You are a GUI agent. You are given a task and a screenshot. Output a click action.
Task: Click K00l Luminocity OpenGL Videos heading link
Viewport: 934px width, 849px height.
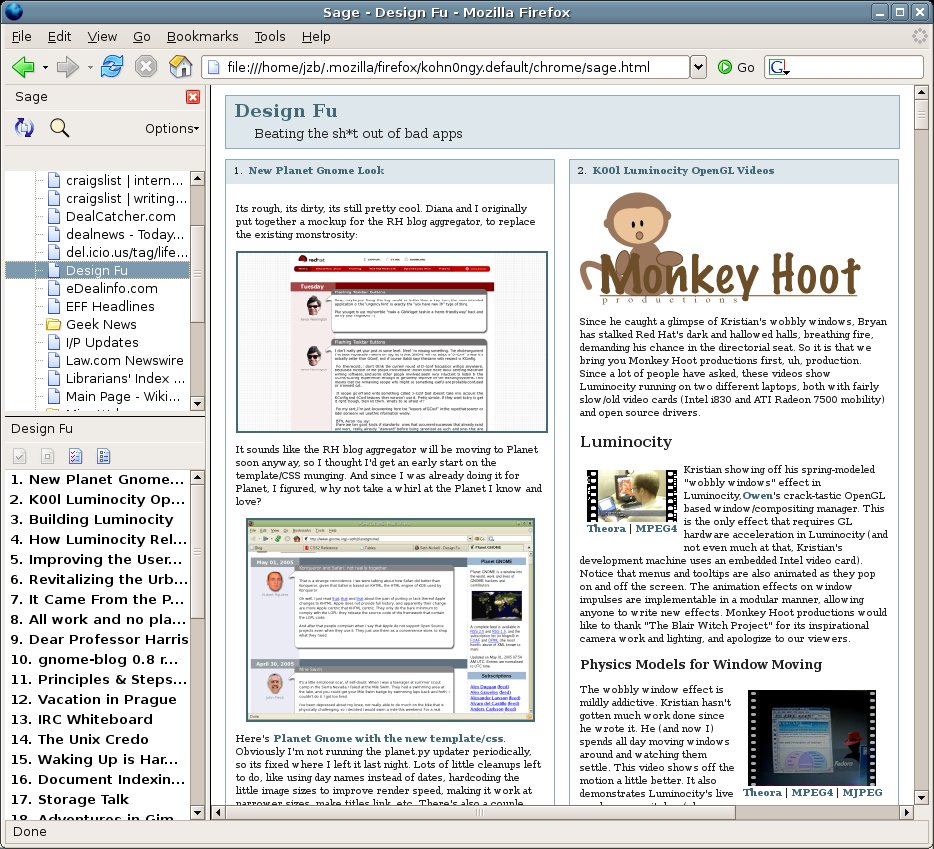(683, 170)
